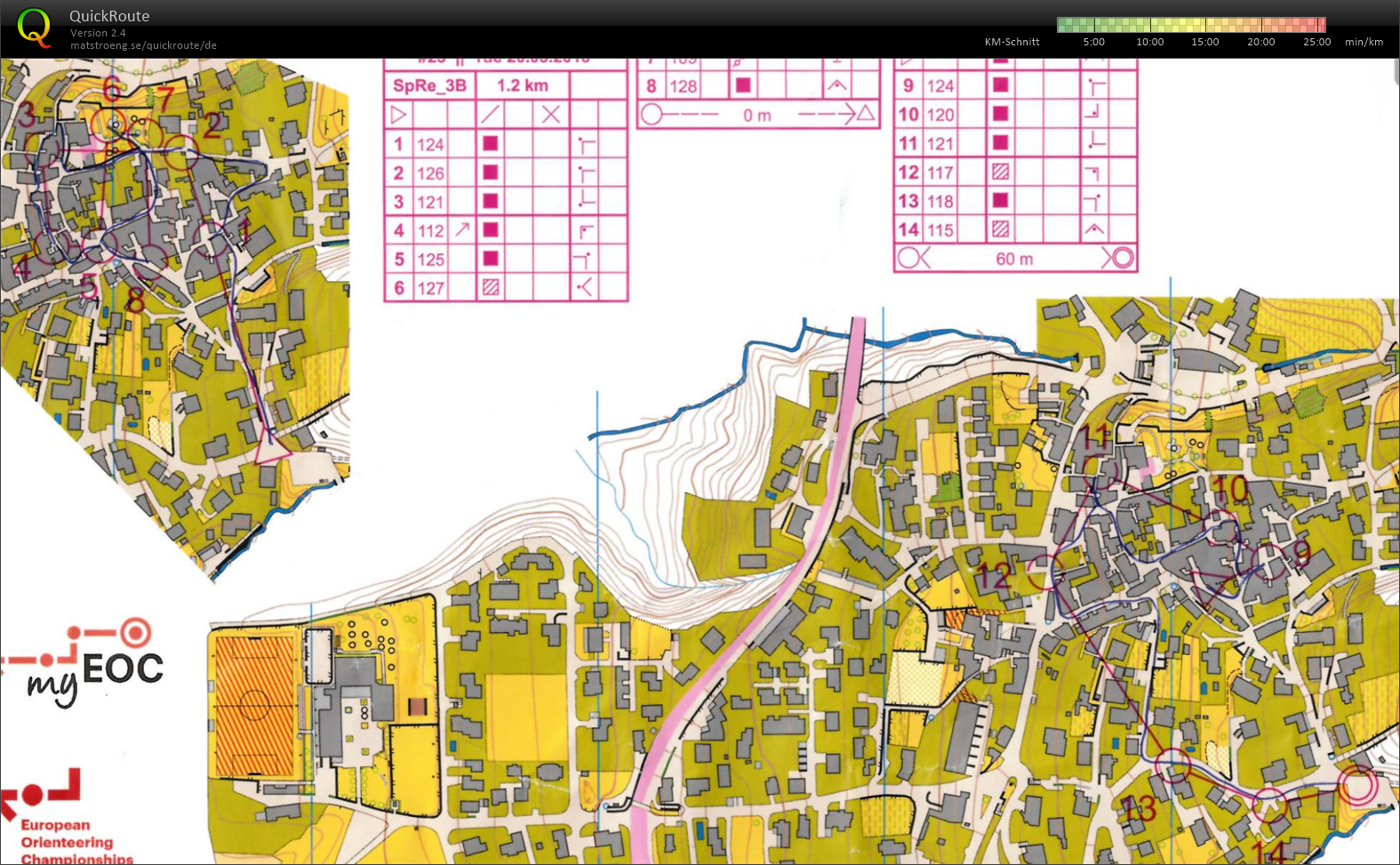
Task: Click control circle 12 on the map
Action: (x=1044, y=573)
